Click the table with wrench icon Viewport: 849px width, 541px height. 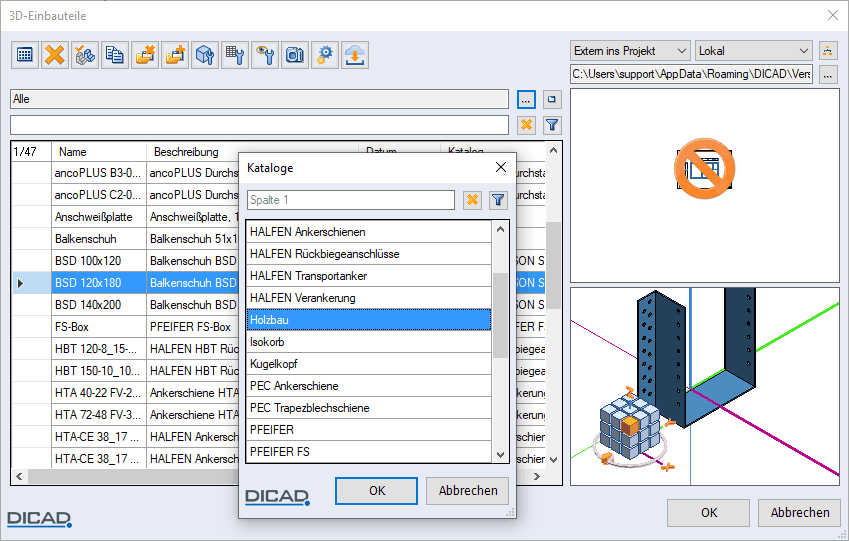[x=235, y=55]
